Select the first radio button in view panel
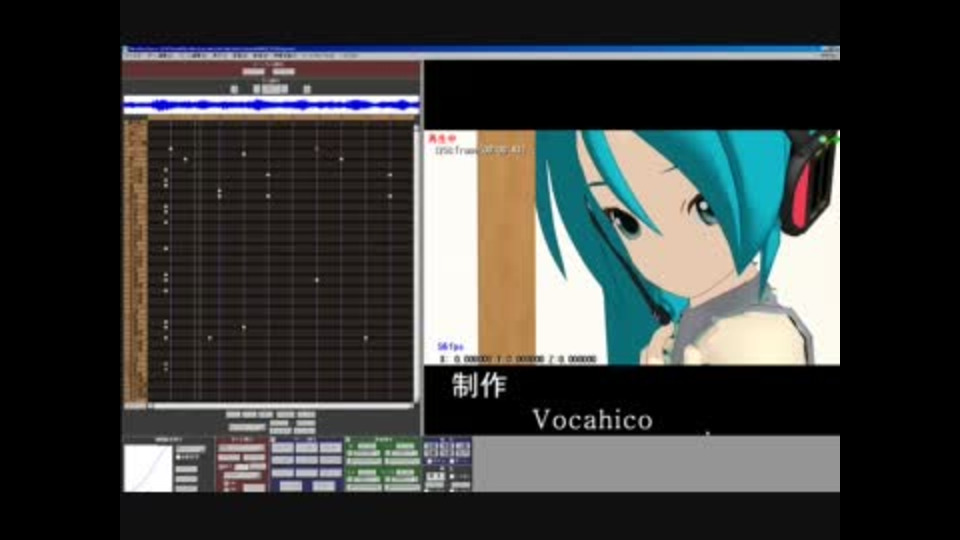 coord(429,461)
